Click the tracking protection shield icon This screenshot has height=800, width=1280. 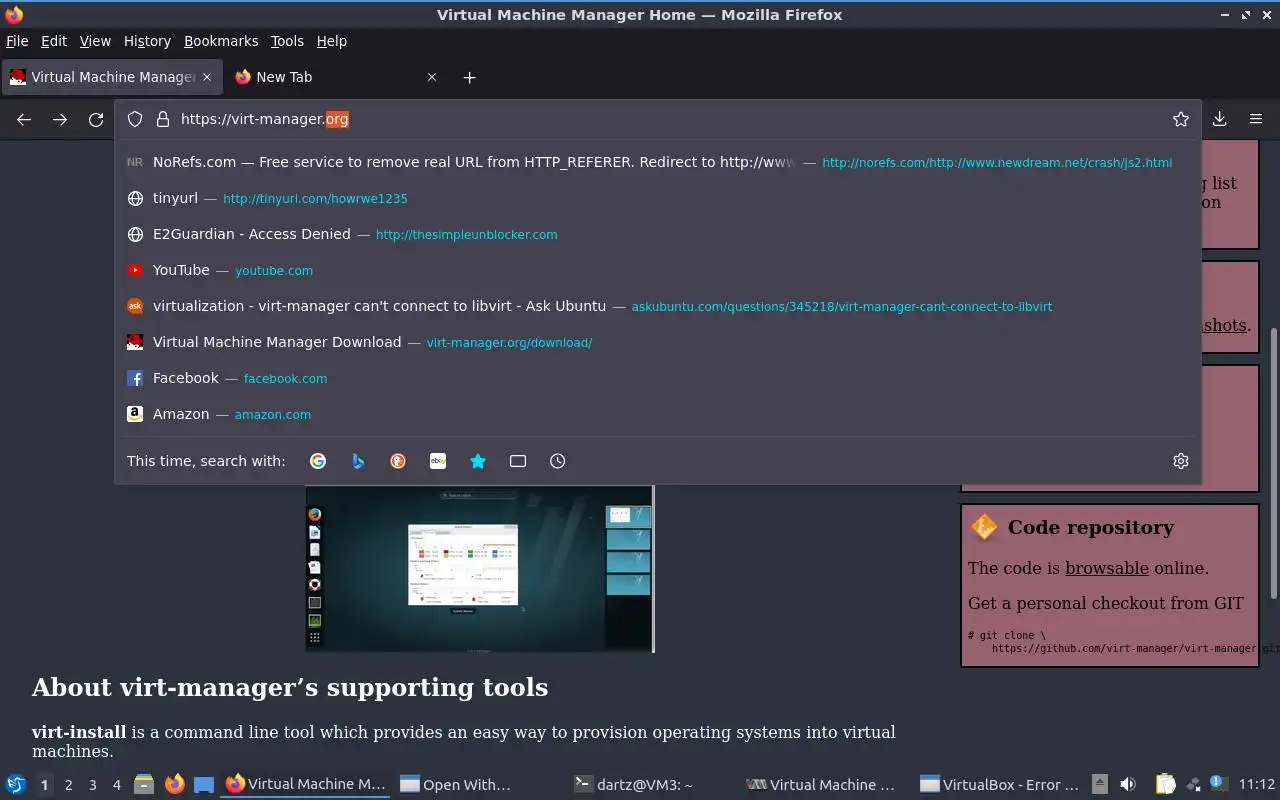pyautogui.click(x=135, y=119)
